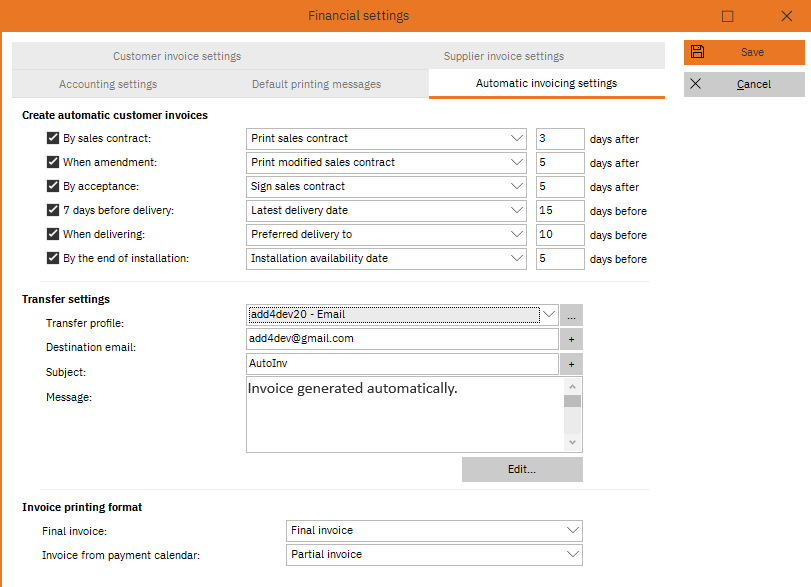Open the ellipsis browse icon beside Transfer profile

coord(570,314)
